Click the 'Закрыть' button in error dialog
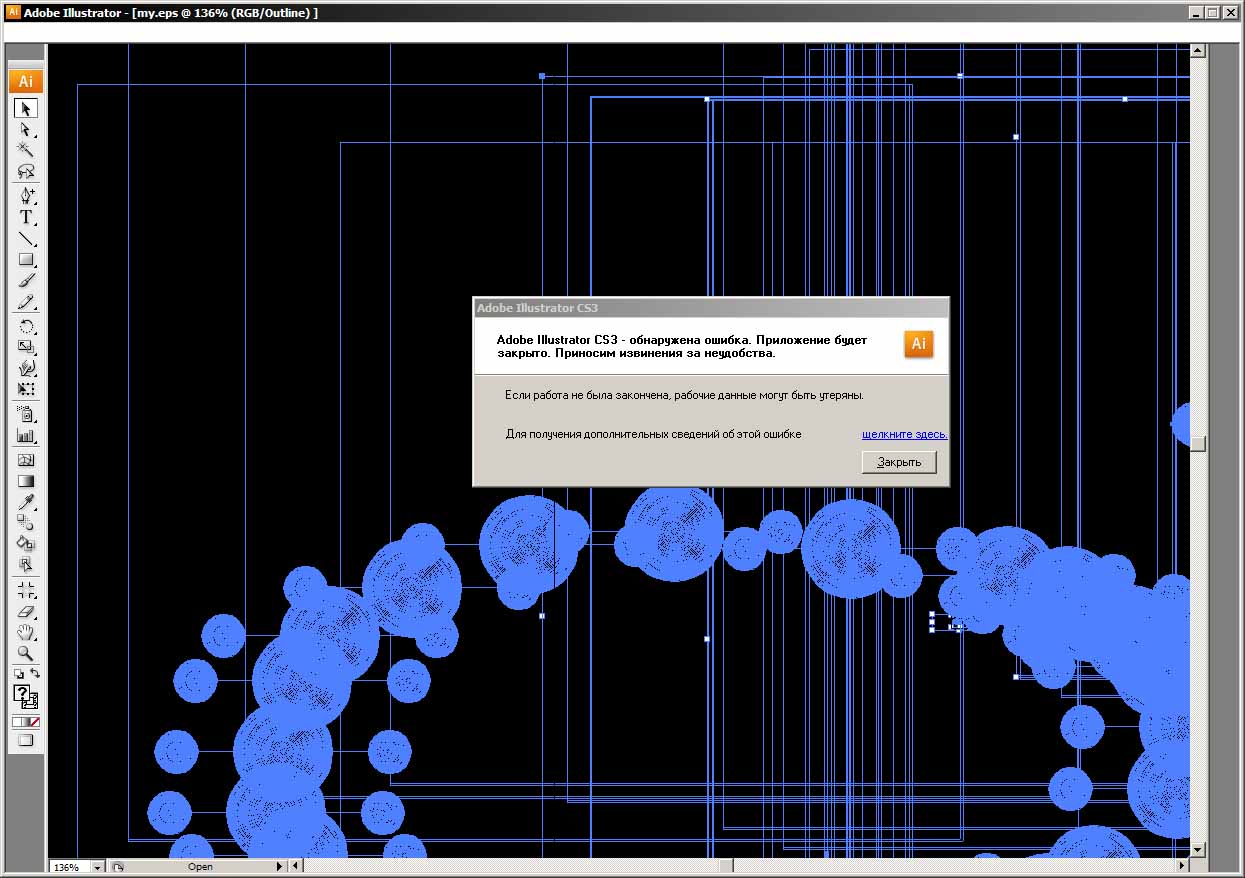 coord(899,462)
